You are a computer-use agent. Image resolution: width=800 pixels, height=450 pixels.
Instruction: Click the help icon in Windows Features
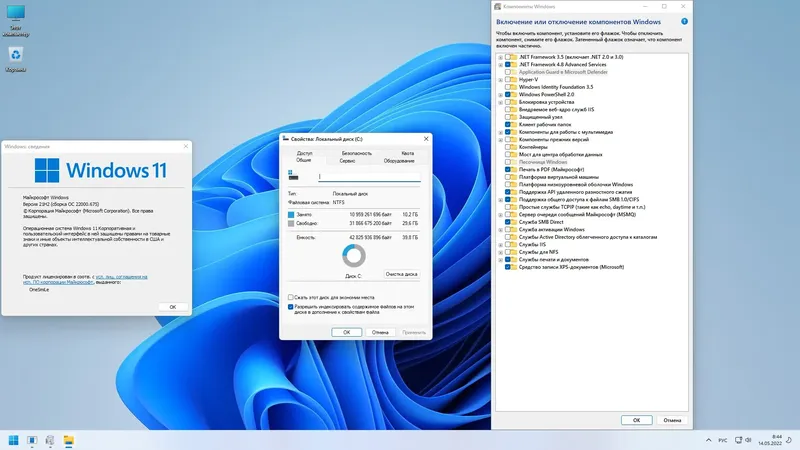coord(684,21)
